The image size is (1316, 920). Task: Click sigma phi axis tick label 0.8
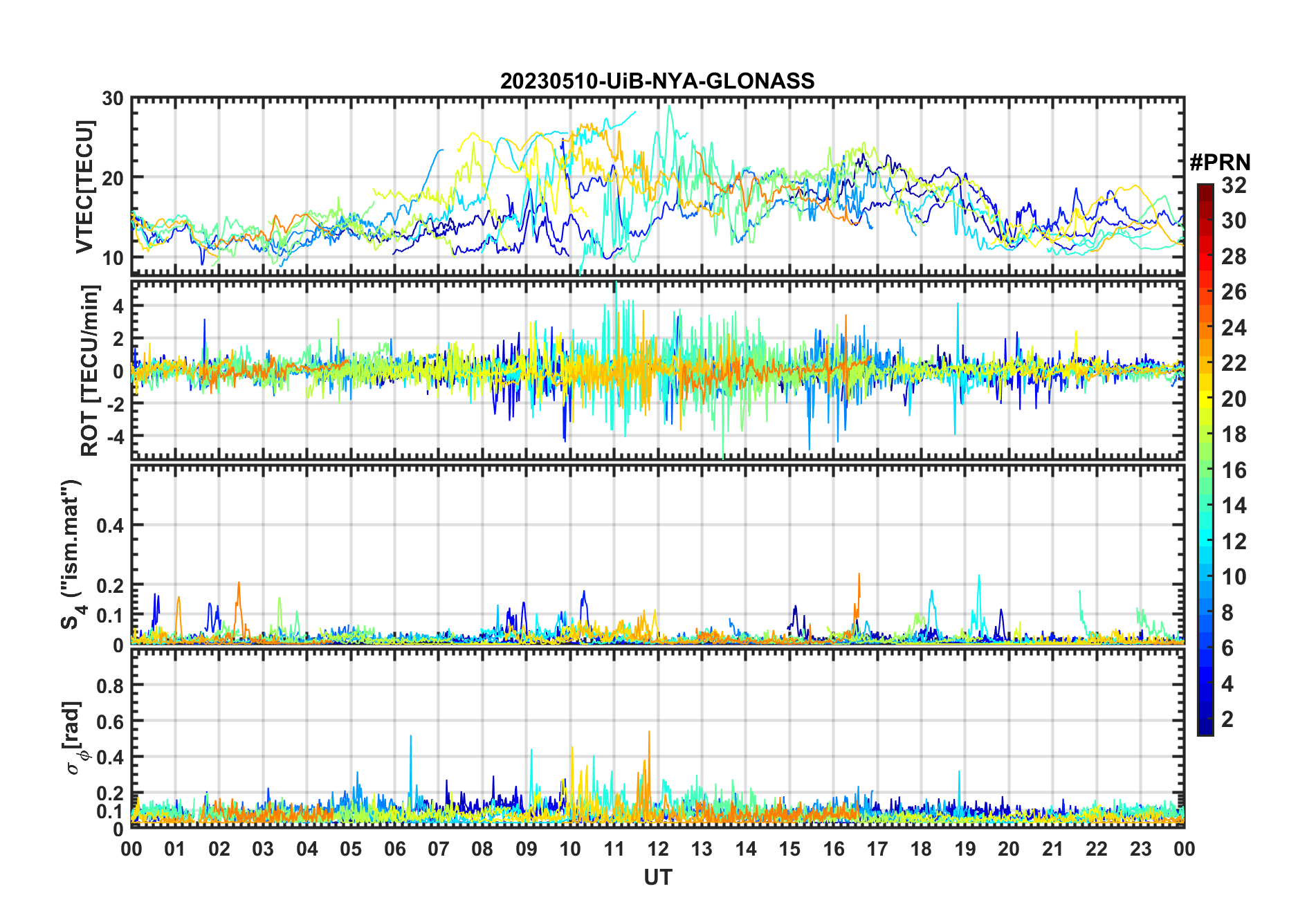[111, 686]
